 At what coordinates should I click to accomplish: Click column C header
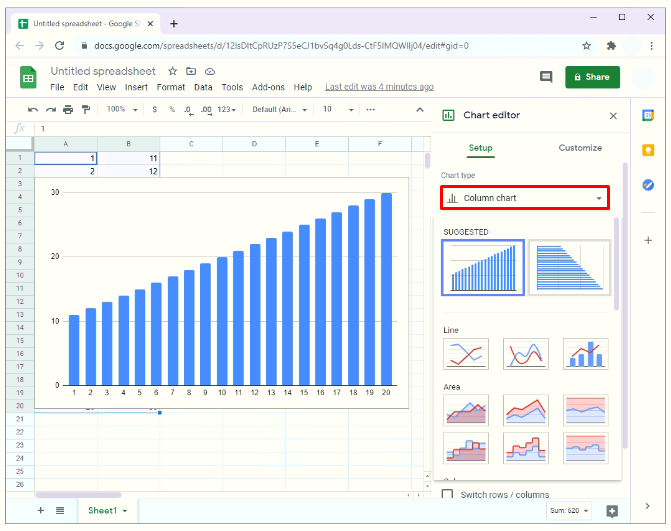coord(191,144)
